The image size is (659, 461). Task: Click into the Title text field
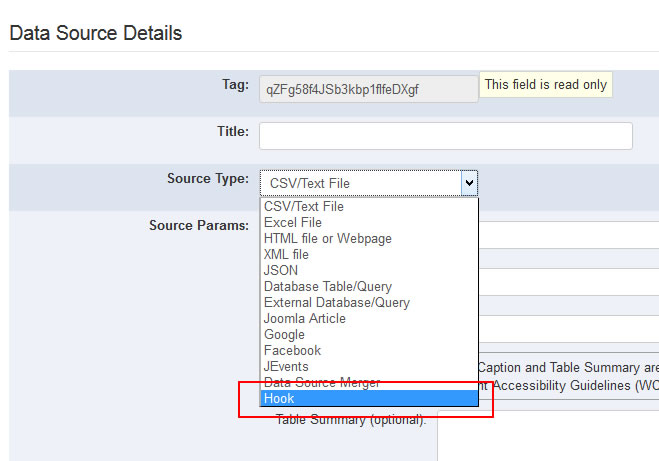(x=445, y=136)
